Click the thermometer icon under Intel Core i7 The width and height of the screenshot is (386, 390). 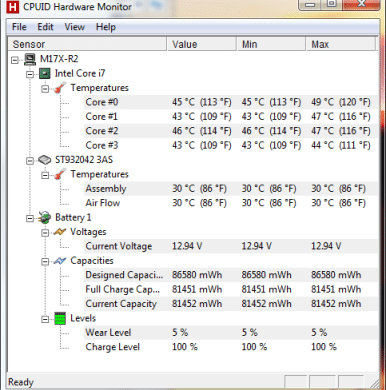pos(60,88)
